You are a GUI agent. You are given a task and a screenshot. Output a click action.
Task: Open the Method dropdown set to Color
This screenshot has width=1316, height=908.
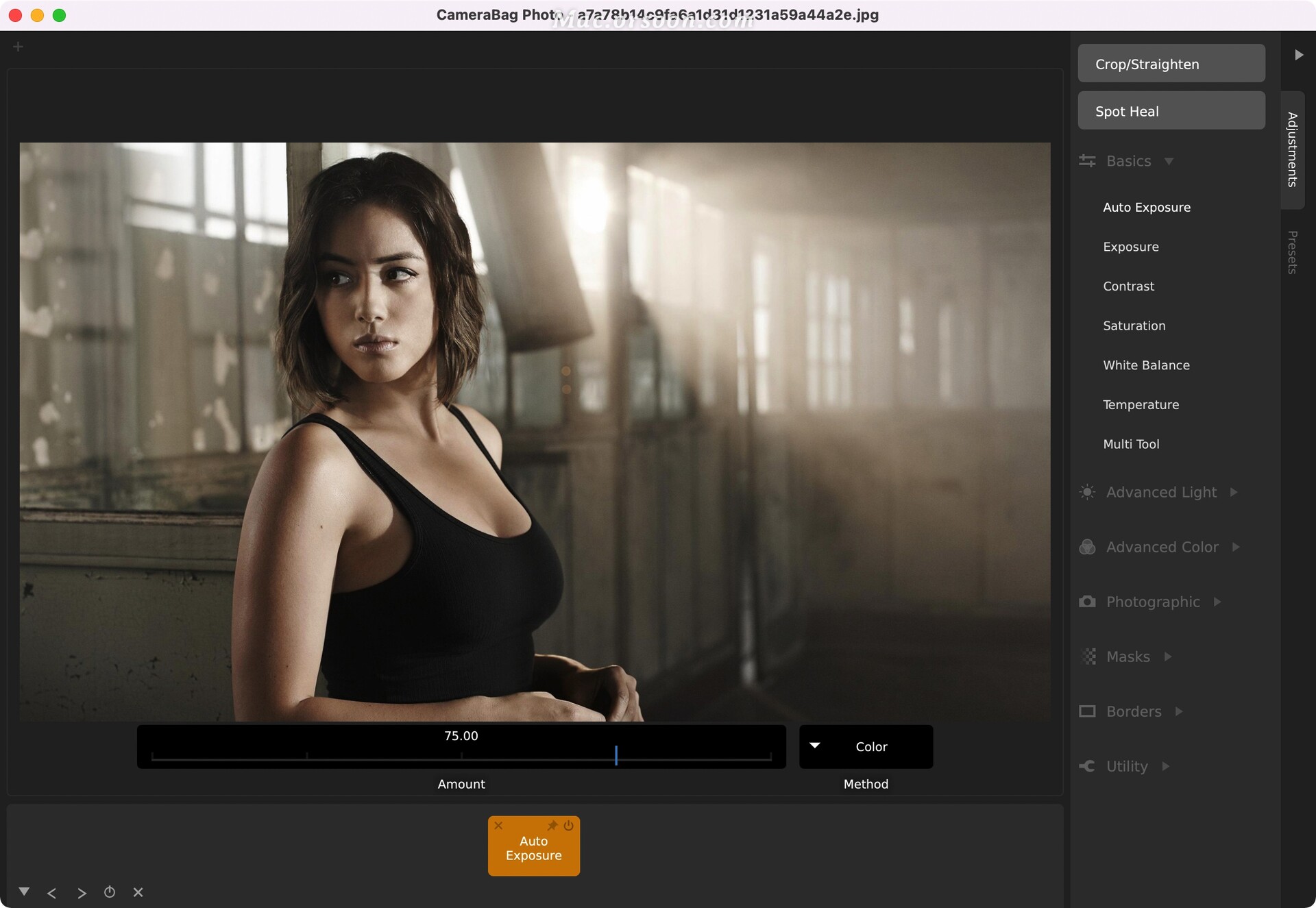coord(865,746)
